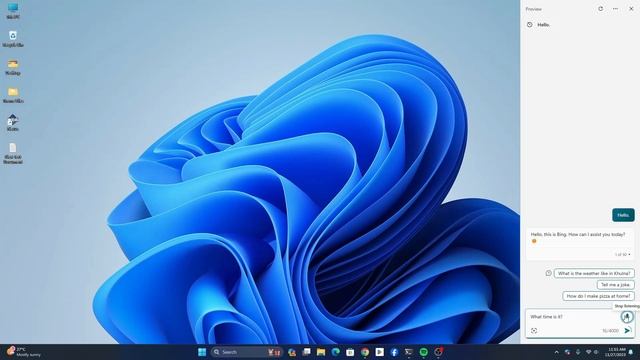
Task: Stop listening with the microphone button
Action: coord(627,316)
